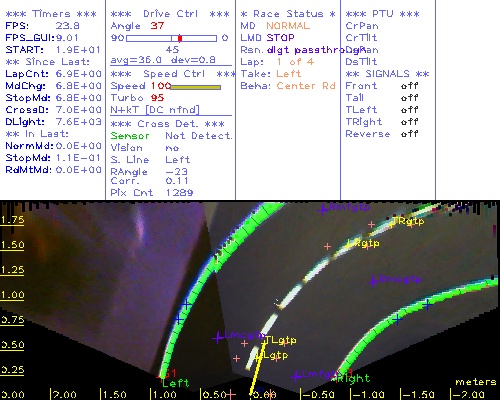500x400 pixels.
Task: Click the red marker on Angle slider
Action: [180, 38]
